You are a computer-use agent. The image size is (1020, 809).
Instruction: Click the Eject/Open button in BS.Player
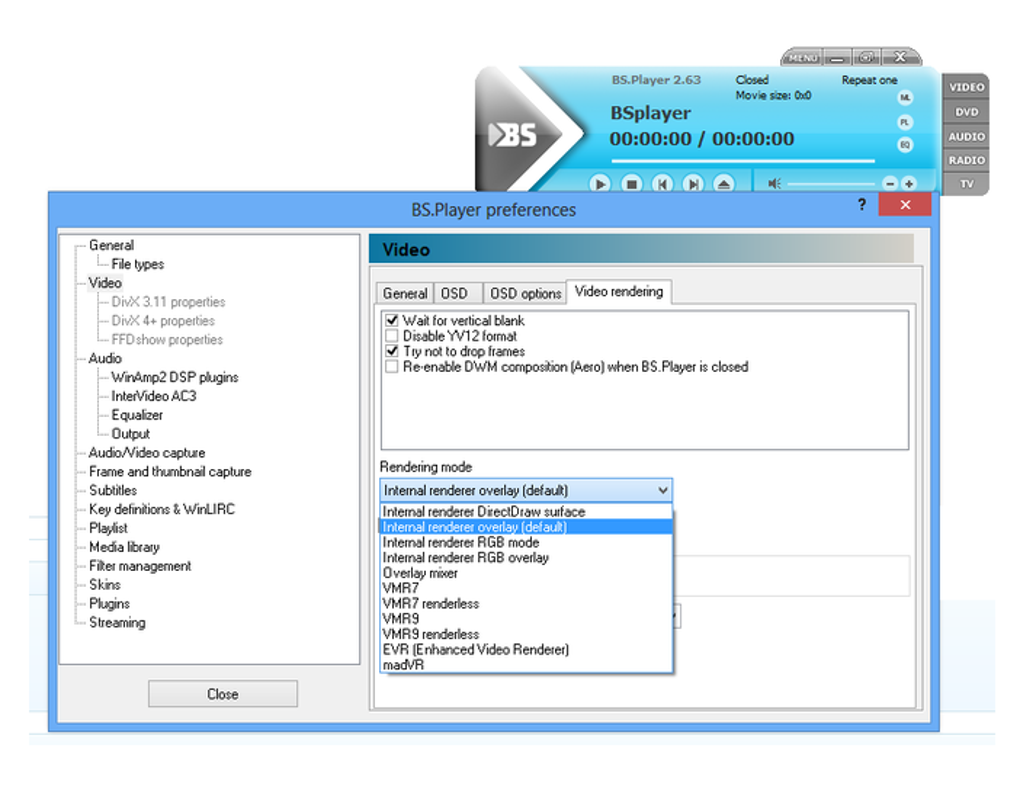(723, 184)
